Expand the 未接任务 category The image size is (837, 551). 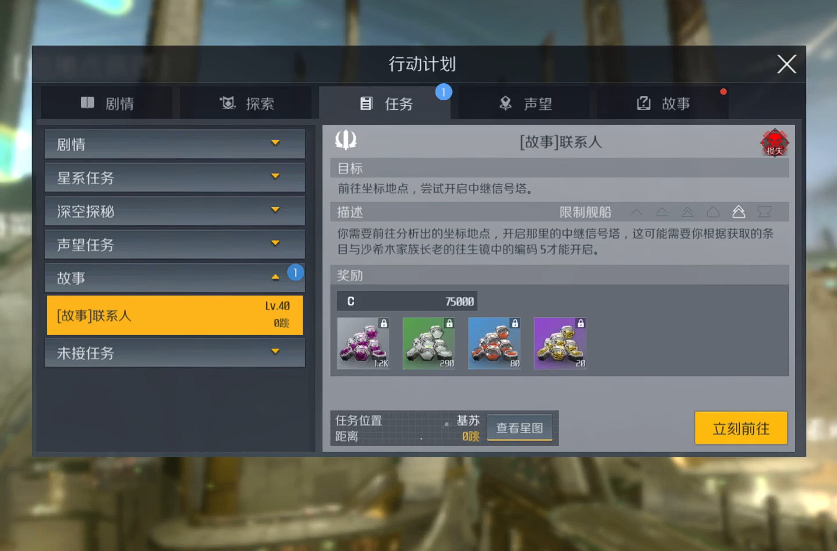[175, 352]
